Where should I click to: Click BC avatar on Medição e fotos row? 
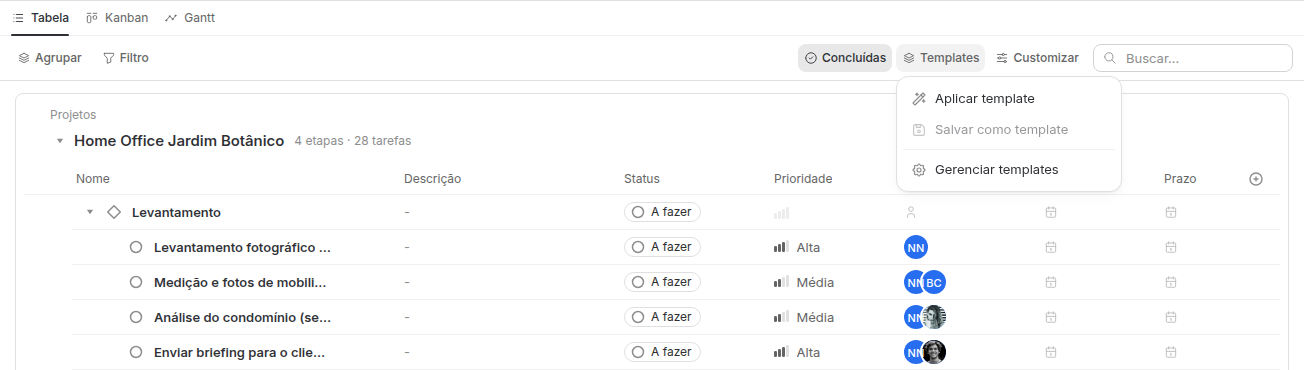tap(934, 282)
